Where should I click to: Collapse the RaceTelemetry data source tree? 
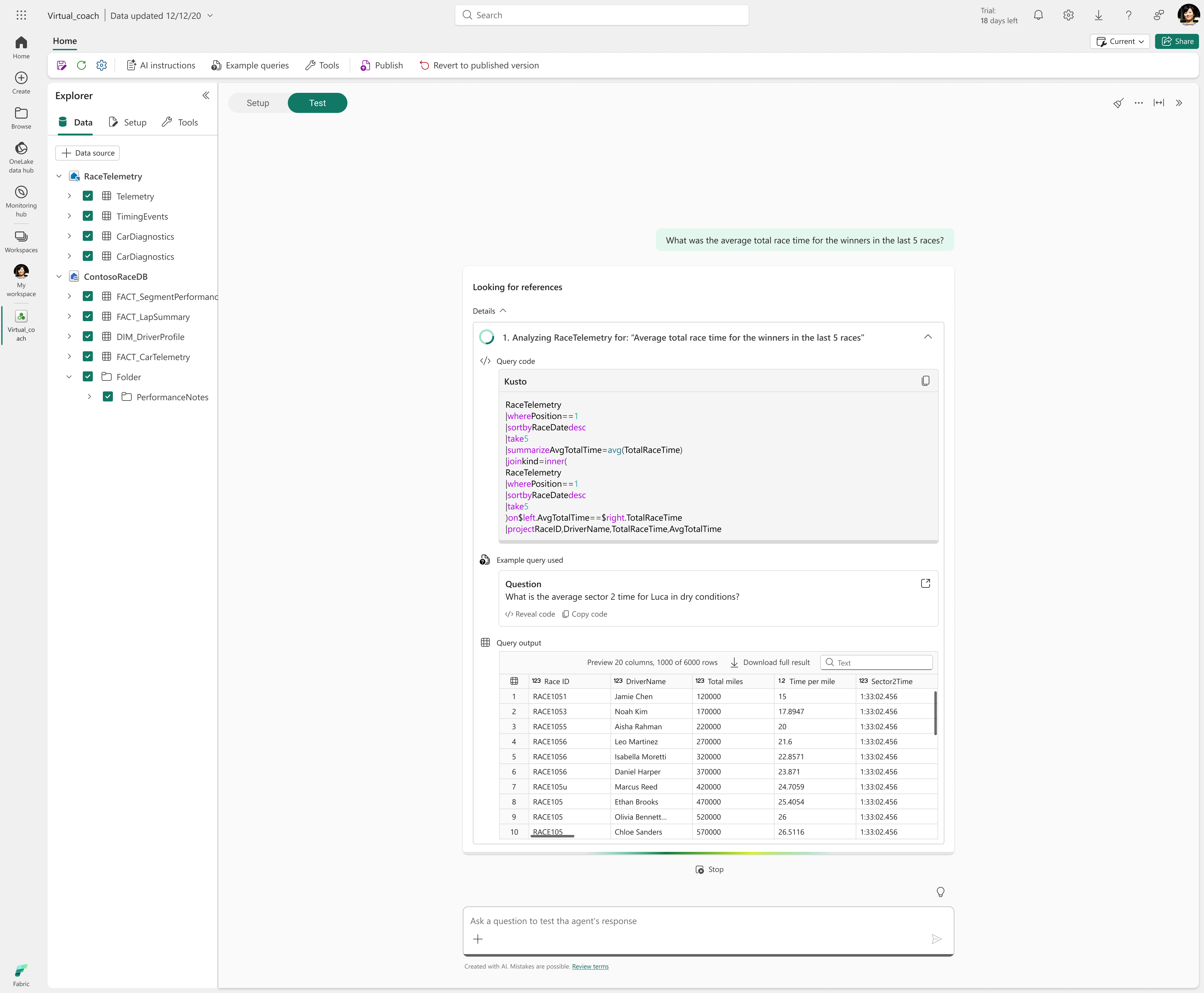click(x=59, y=176)
